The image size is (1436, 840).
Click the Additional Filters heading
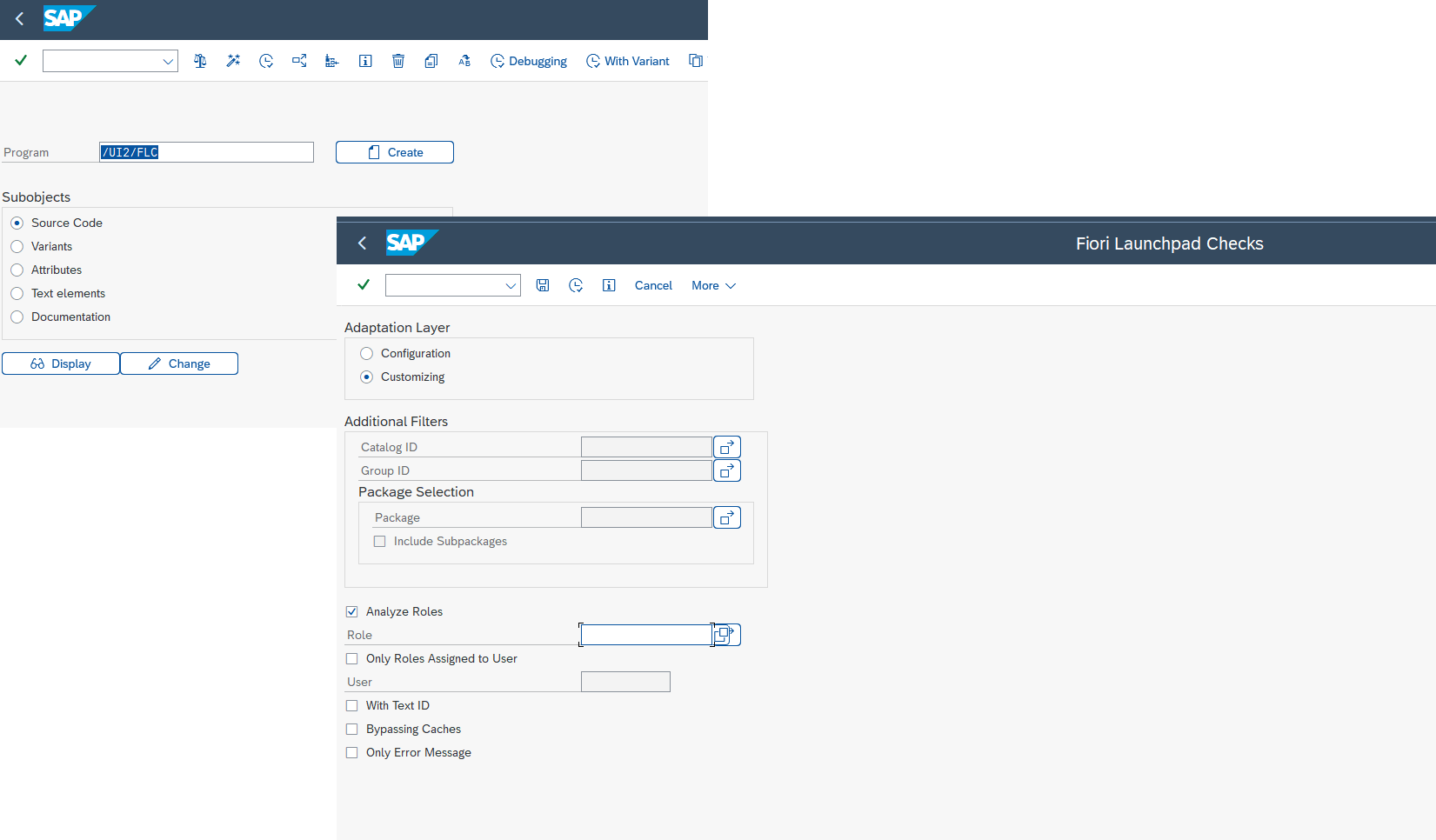coord(396,421)
